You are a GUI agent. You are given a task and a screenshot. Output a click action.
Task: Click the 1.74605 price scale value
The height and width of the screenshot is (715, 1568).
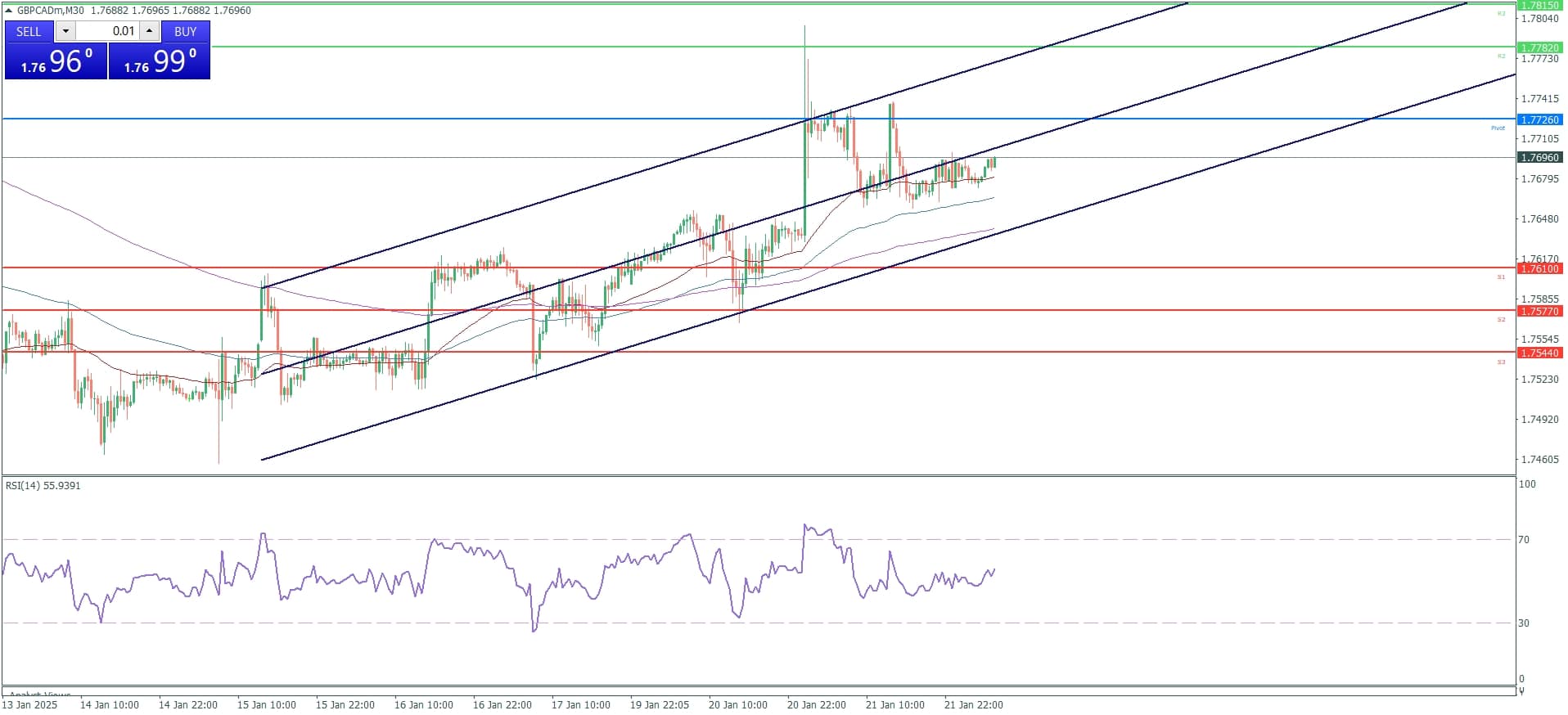click(x=1539, y=459)
